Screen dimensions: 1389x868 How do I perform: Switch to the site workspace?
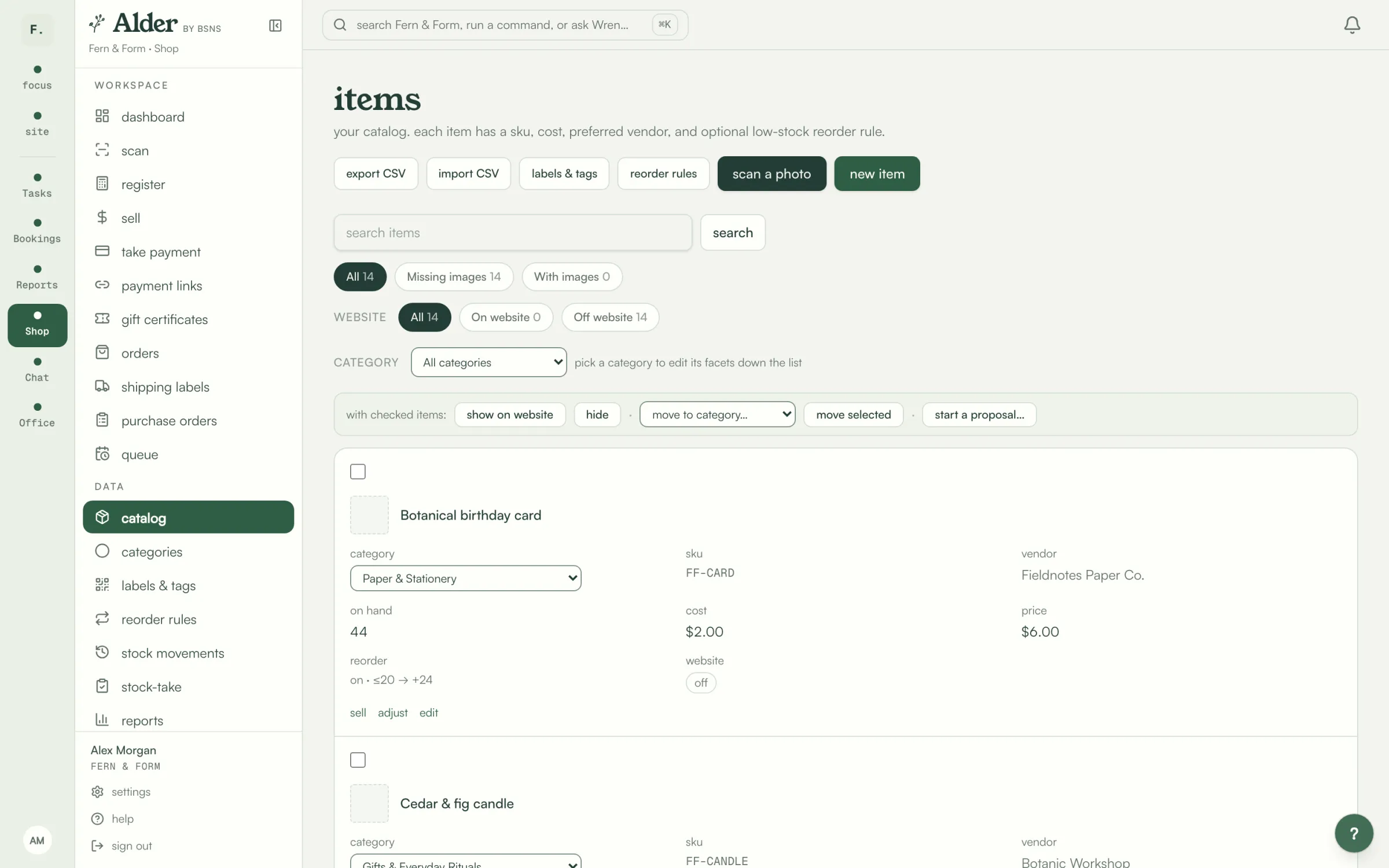(x=37, y=124)
